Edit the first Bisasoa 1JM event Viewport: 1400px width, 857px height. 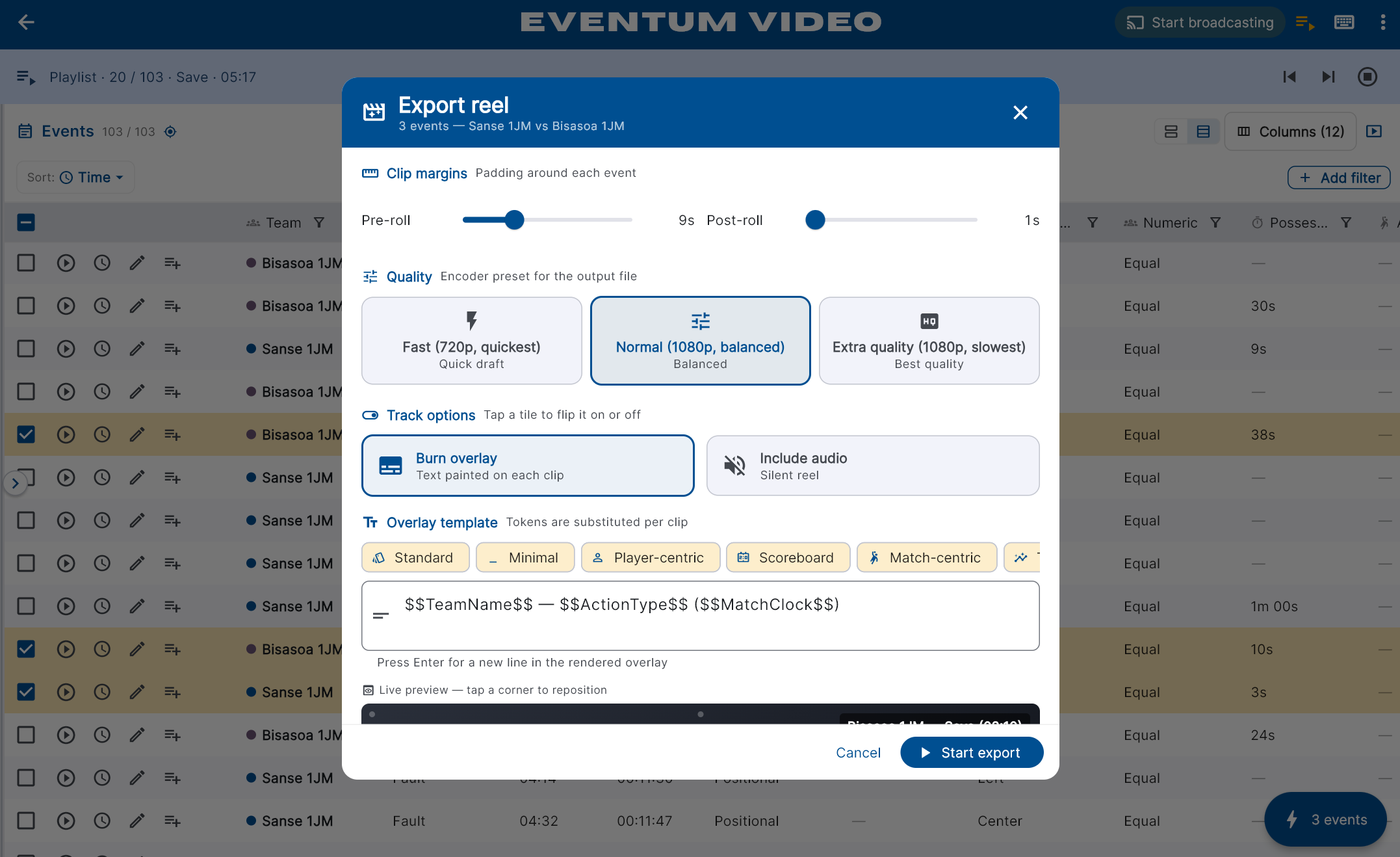(137, 263)
